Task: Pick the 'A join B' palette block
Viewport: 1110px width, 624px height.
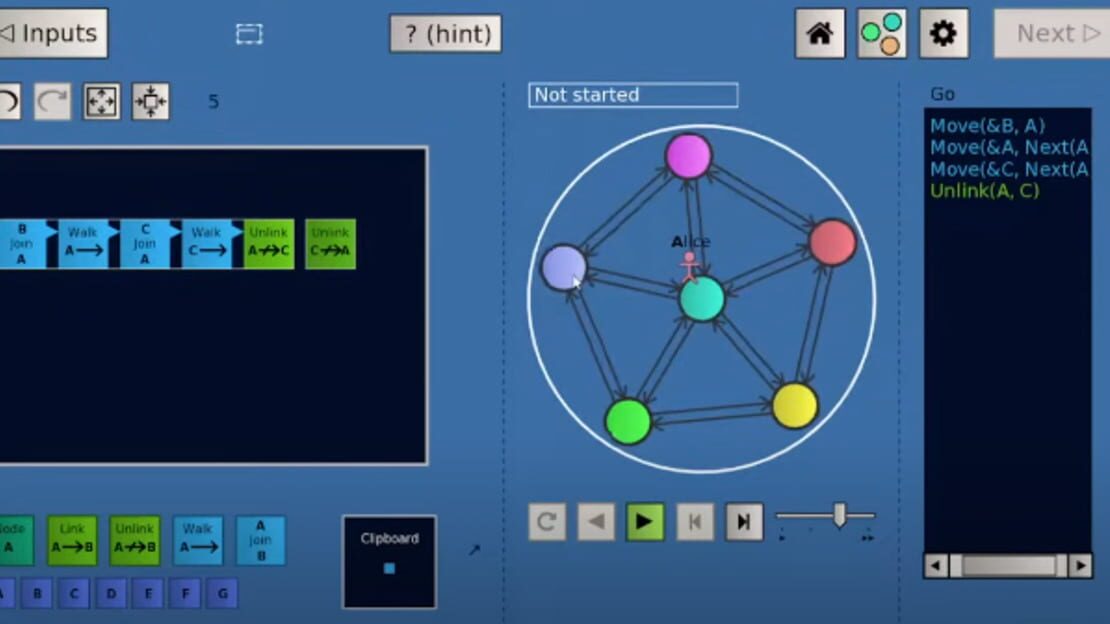Action: 261,540
